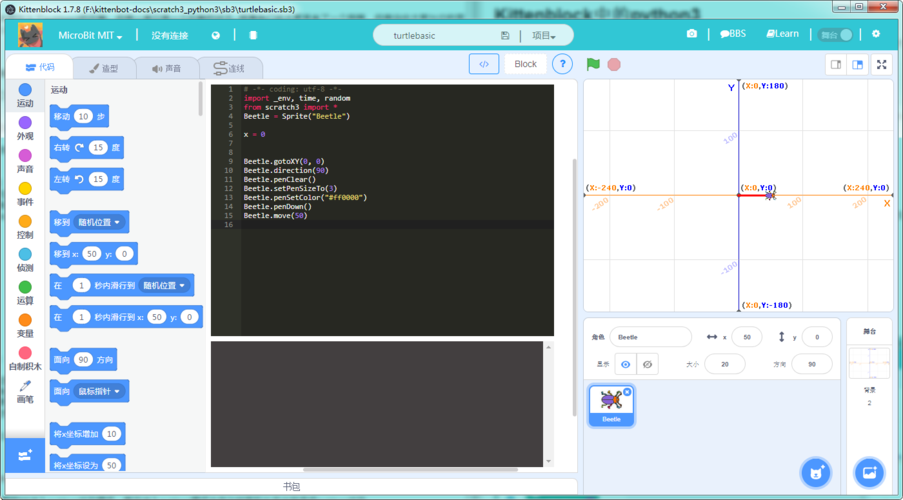Viewport: 903px width, 500px height.
Task: Show the sprite using eye icon
Action: [626, 364]
